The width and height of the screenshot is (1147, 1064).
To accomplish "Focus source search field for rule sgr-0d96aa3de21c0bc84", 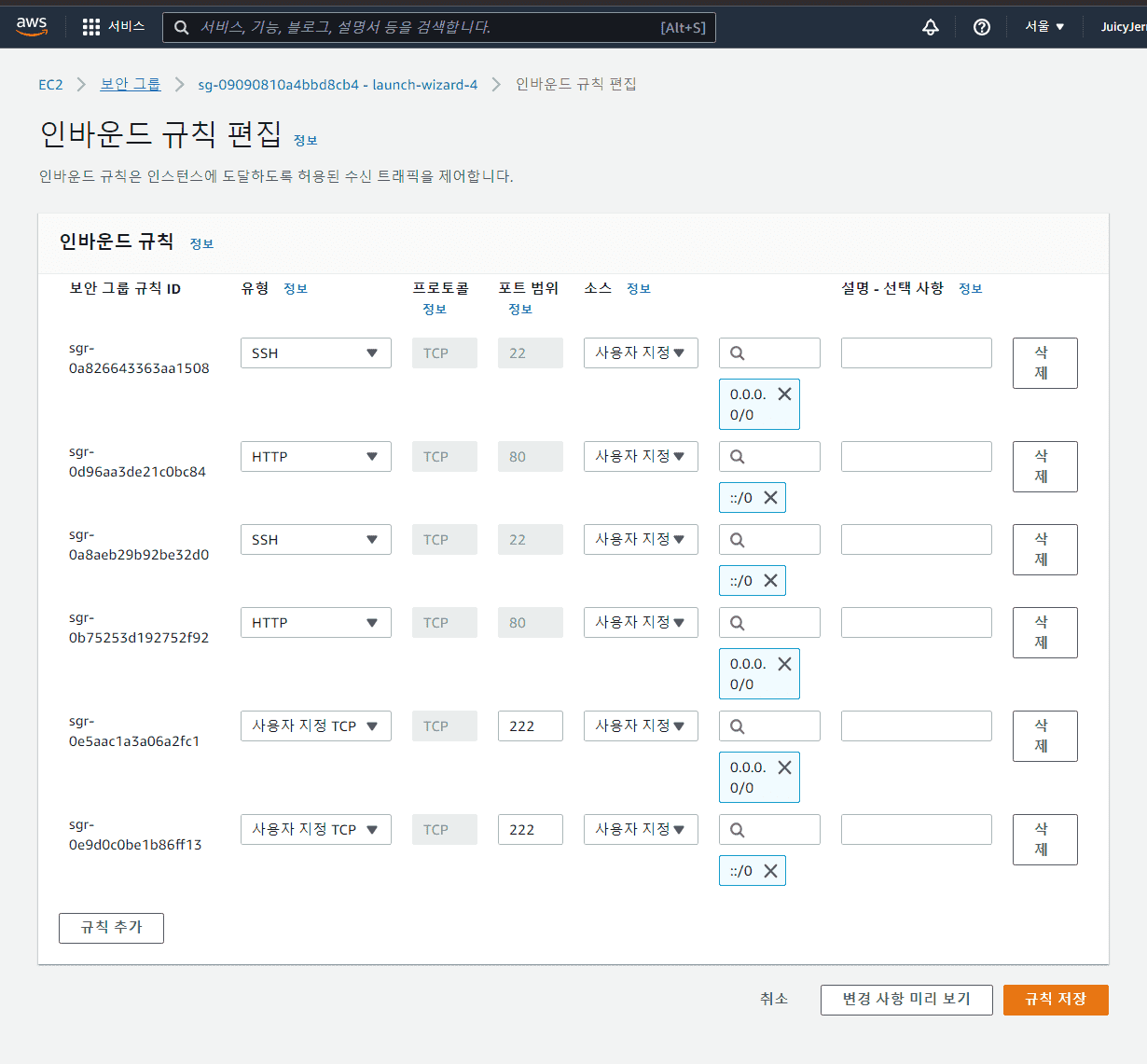I will tap(769, 457).
